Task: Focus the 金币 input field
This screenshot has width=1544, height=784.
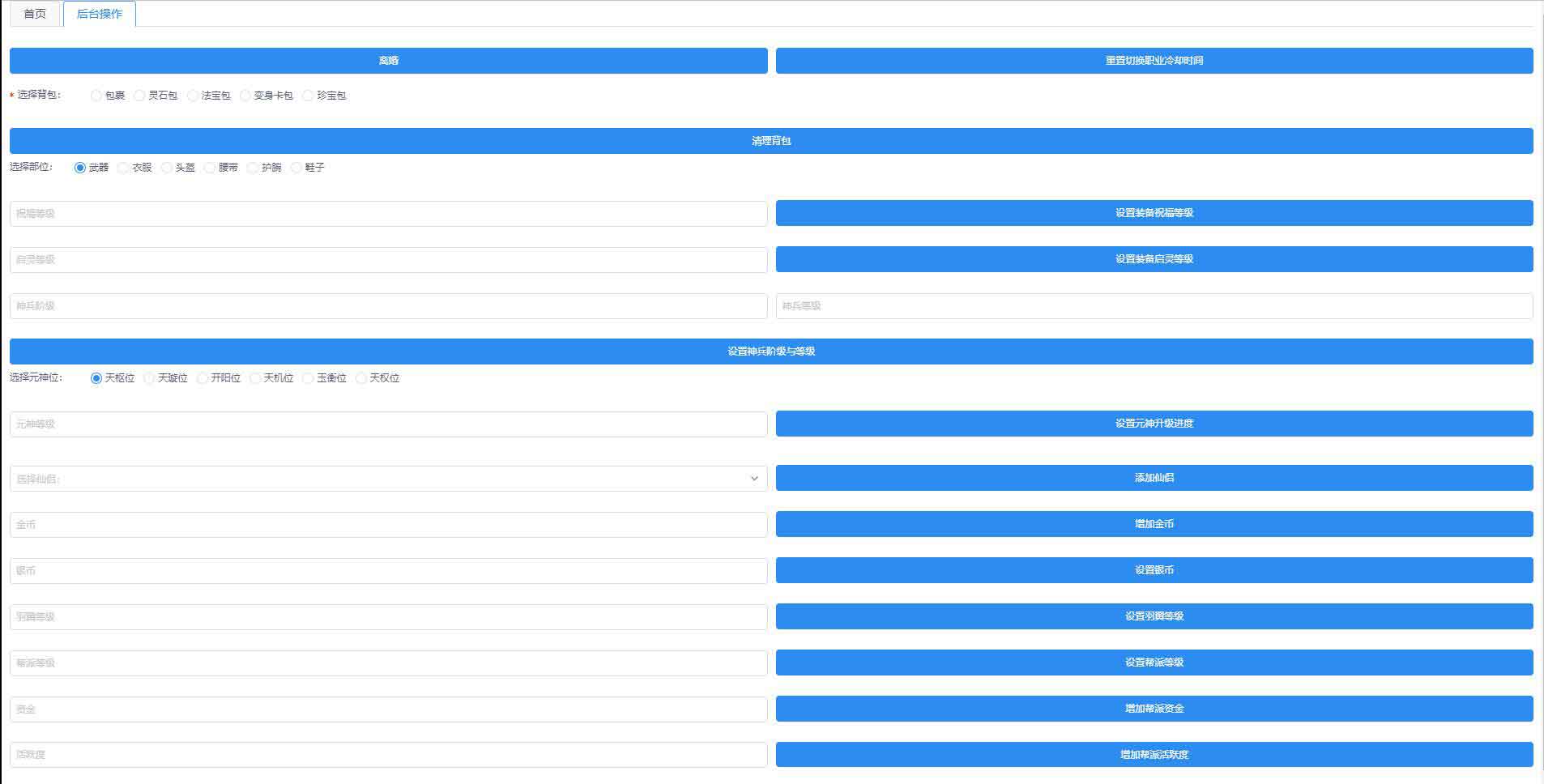Action: coord(389,525)
